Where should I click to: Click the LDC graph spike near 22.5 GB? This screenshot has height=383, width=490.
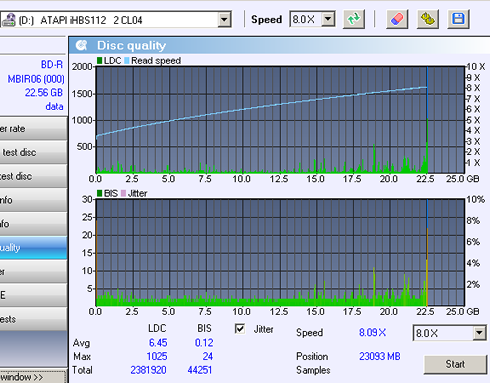pyautogui.click(x=427, y=147)
